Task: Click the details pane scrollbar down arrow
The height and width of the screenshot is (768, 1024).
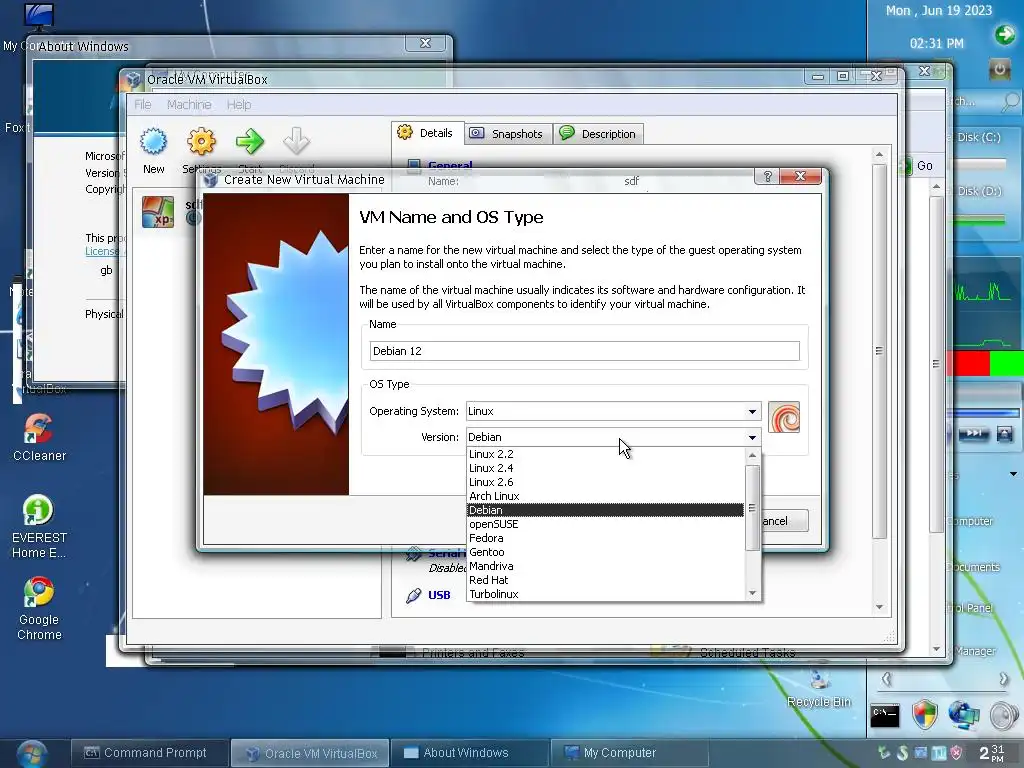Action: [x=879, y=607]
